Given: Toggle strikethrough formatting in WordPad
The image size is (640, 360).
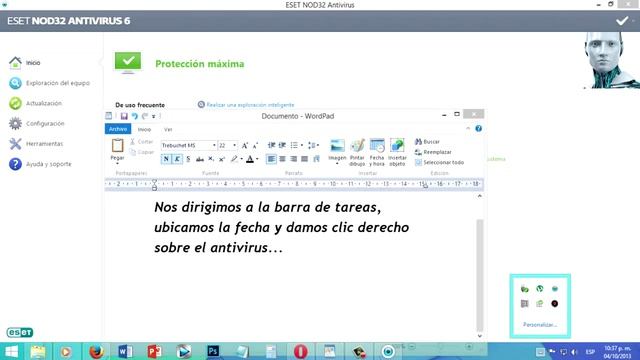Looking at the screenshot, I should [200, 159].
